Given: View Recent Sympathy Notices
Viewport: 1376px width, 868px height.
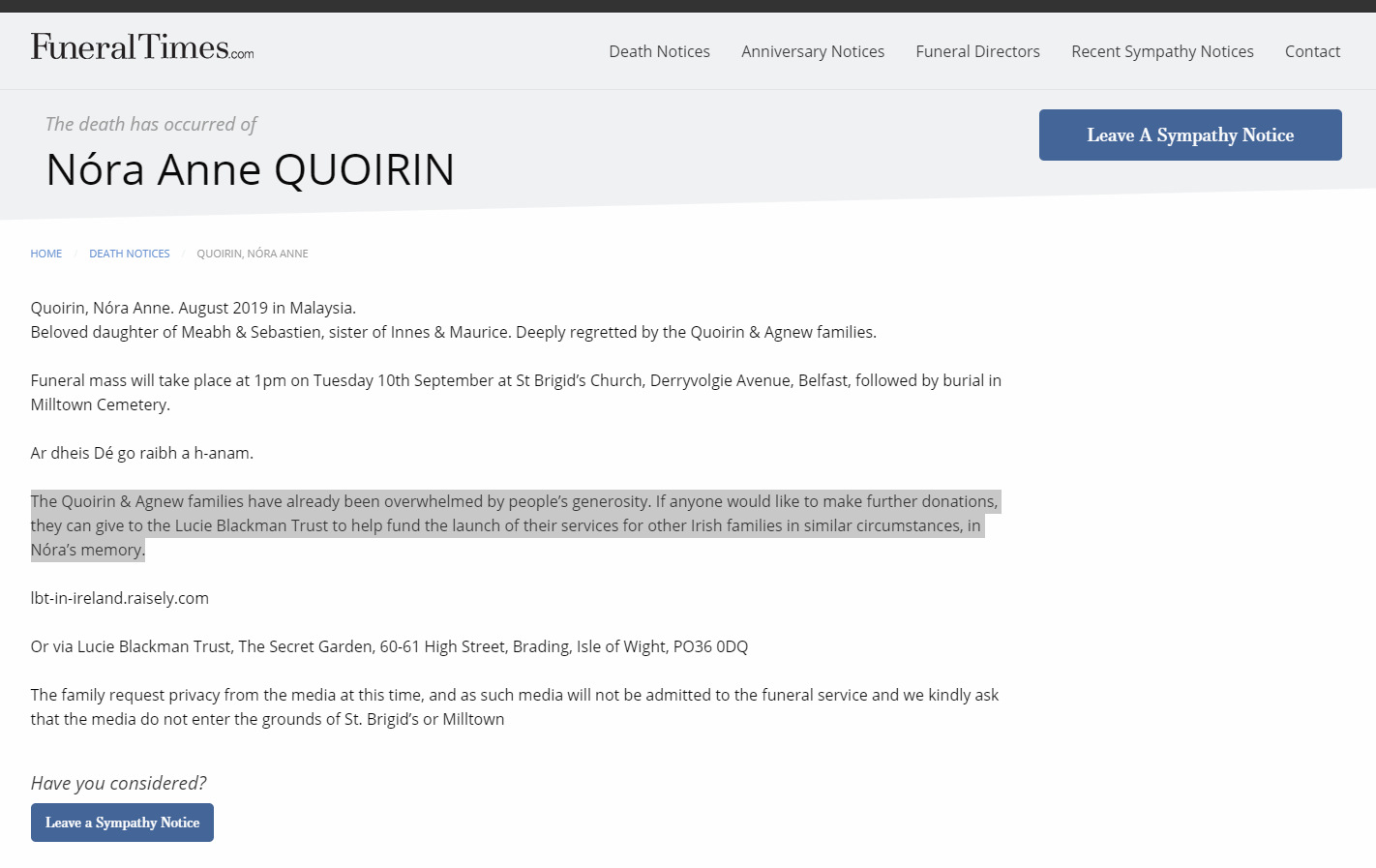Looking at the screenshot, I should (1161, 51).
